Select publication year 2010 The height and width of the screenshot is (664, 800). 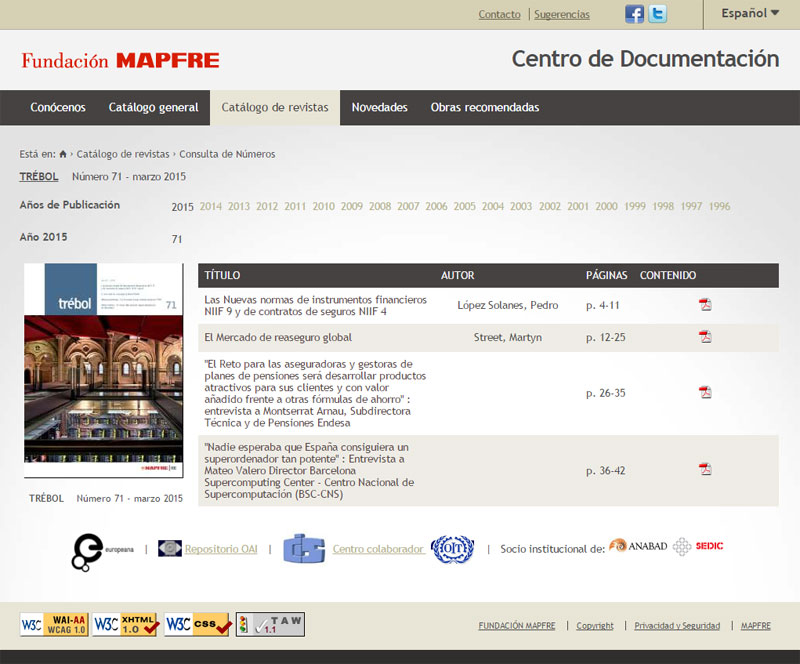point(323,206)
